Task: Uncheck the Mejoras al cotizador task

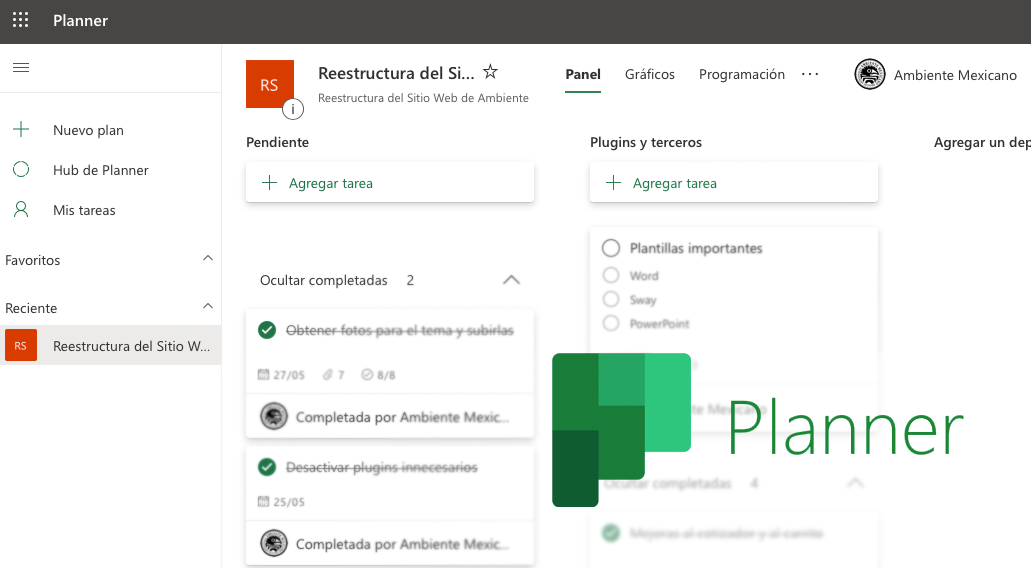Action: point(611,533)
